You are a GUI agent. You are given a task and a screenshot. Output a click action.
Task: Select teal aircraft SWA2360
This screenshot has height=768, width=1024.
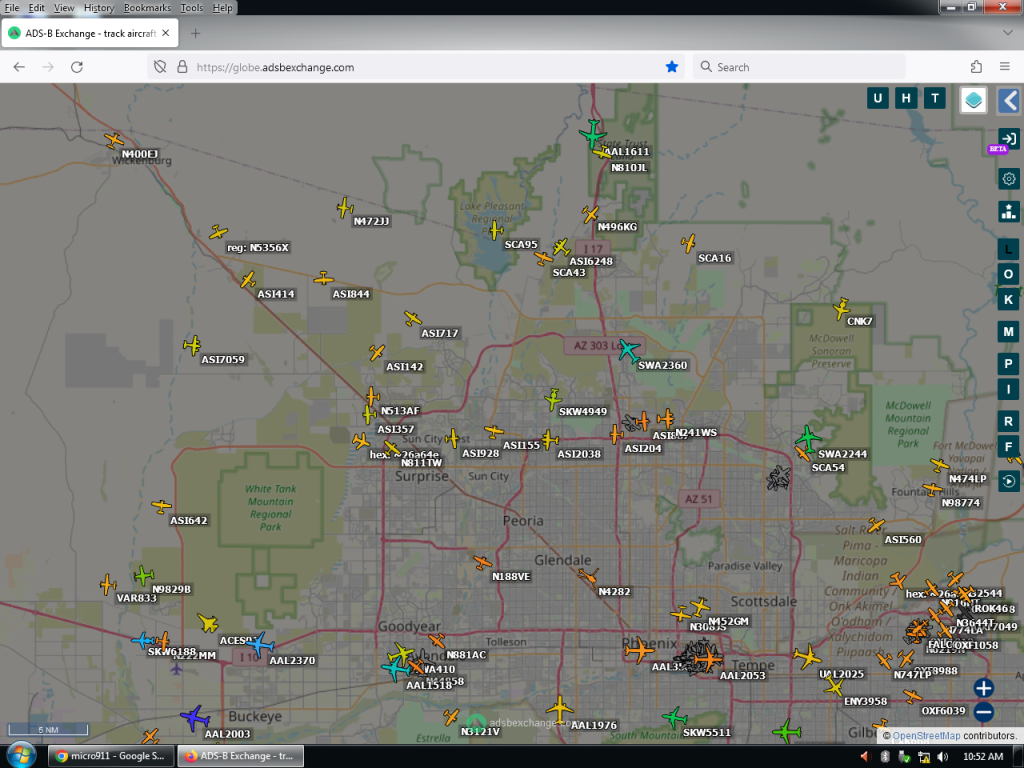(x=629, y=351)
